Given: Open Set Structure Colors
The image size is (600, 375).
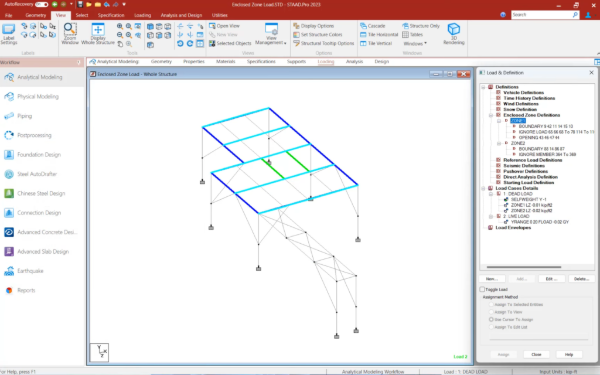Looking at the screenshot, I should pyautogui.click(x=318, y=34).
